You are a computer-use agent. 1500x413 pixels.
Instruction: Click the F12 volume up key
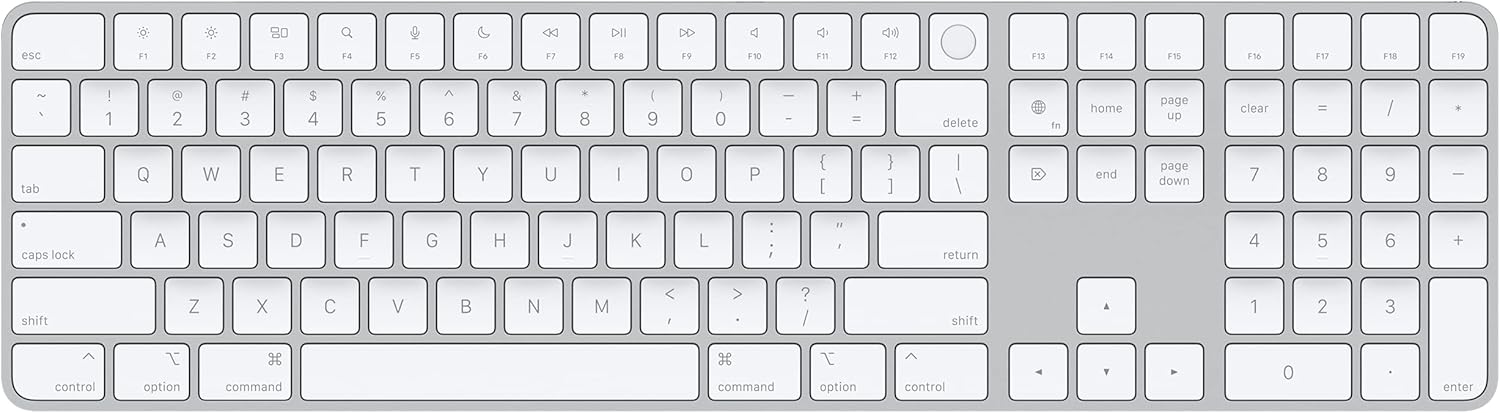coord(890,42)
